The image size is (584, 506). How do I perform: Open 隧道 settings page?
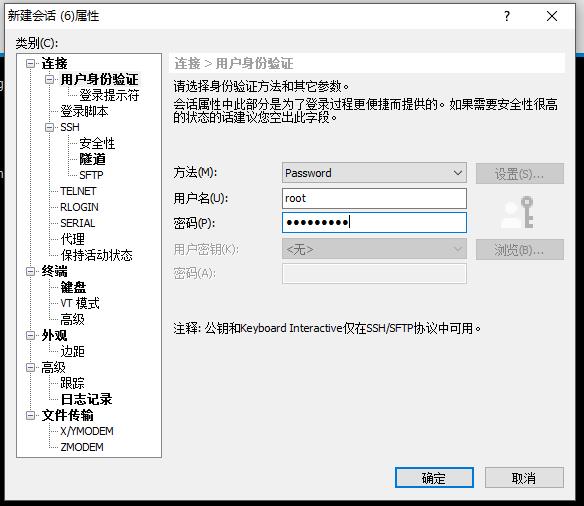(x=92, y=159)
